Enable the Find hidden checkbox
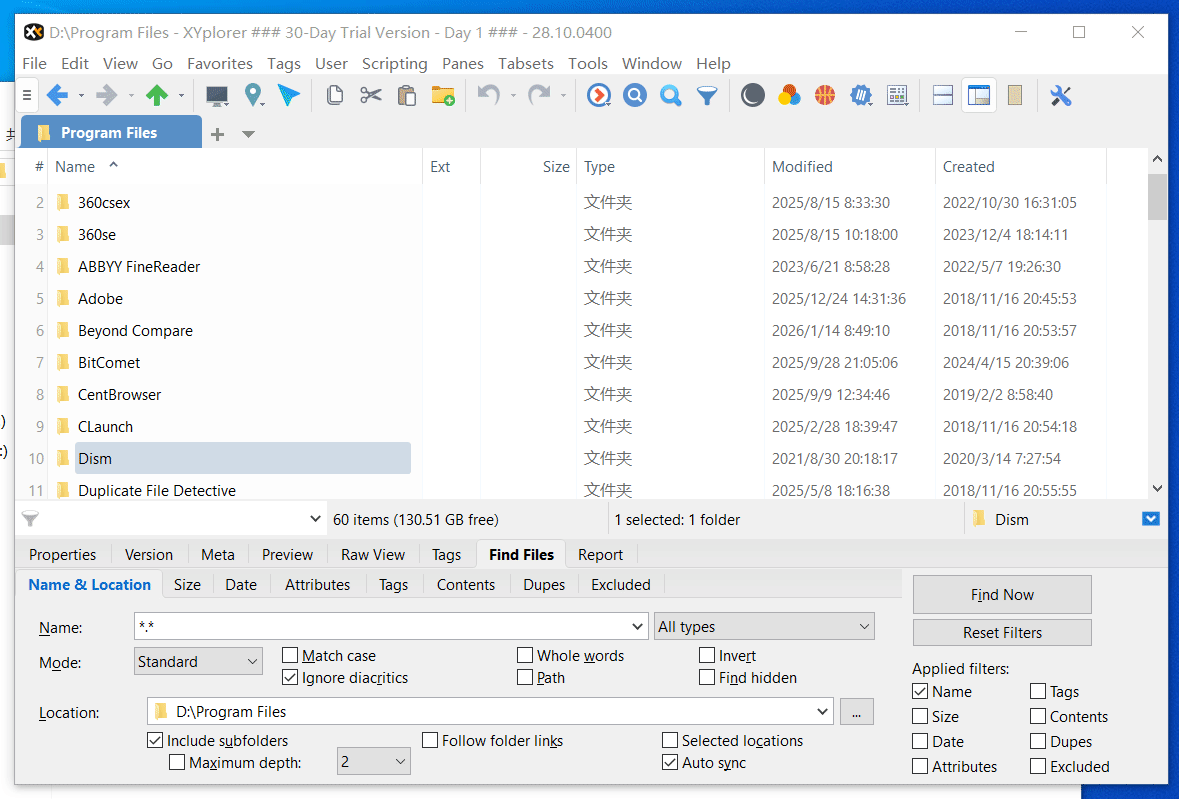The height and width of the screenshot is (799, 1179). coord(707,678)
